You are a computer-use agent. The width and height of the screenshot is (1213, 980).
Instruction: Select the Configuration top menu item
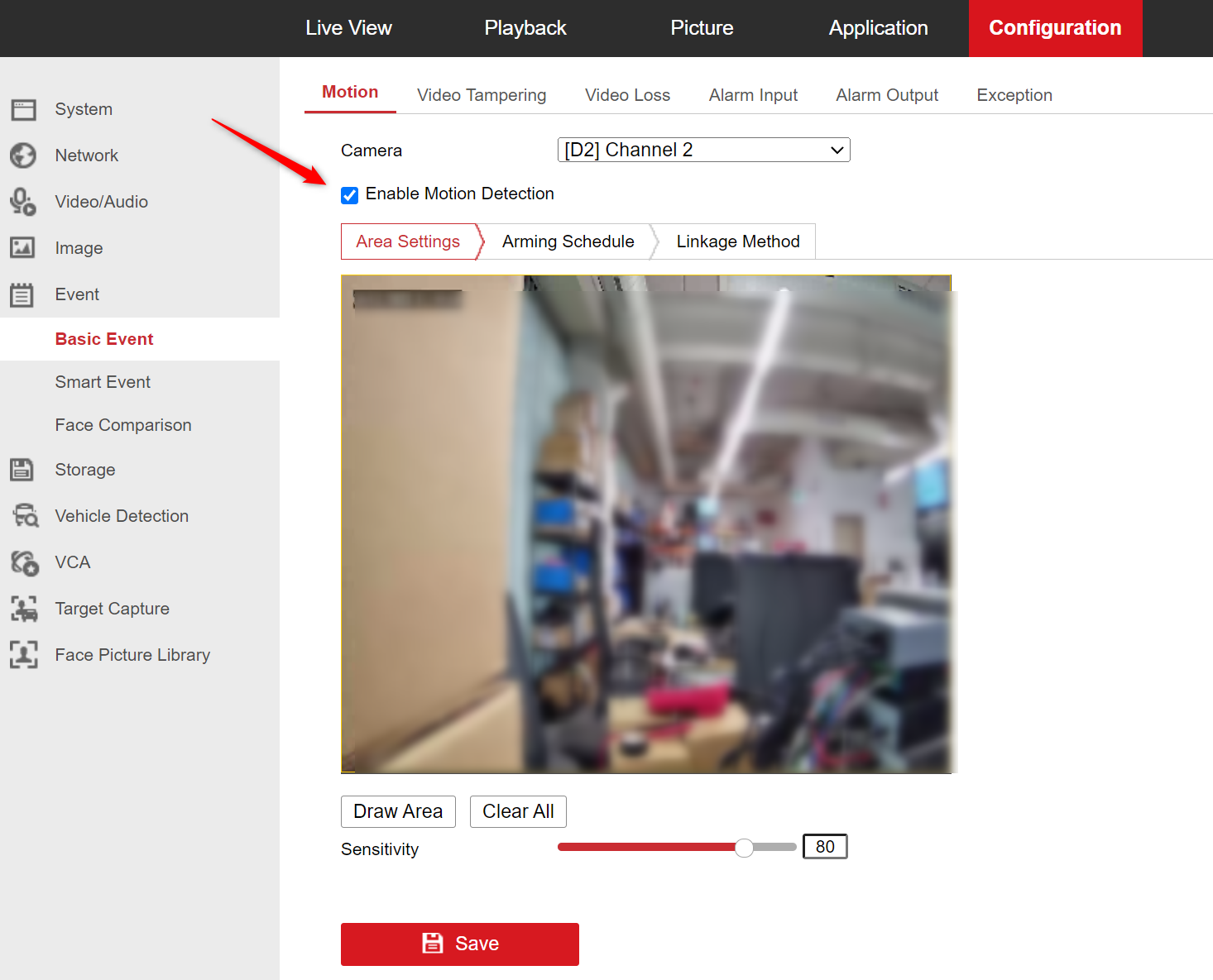[1056, 28]
